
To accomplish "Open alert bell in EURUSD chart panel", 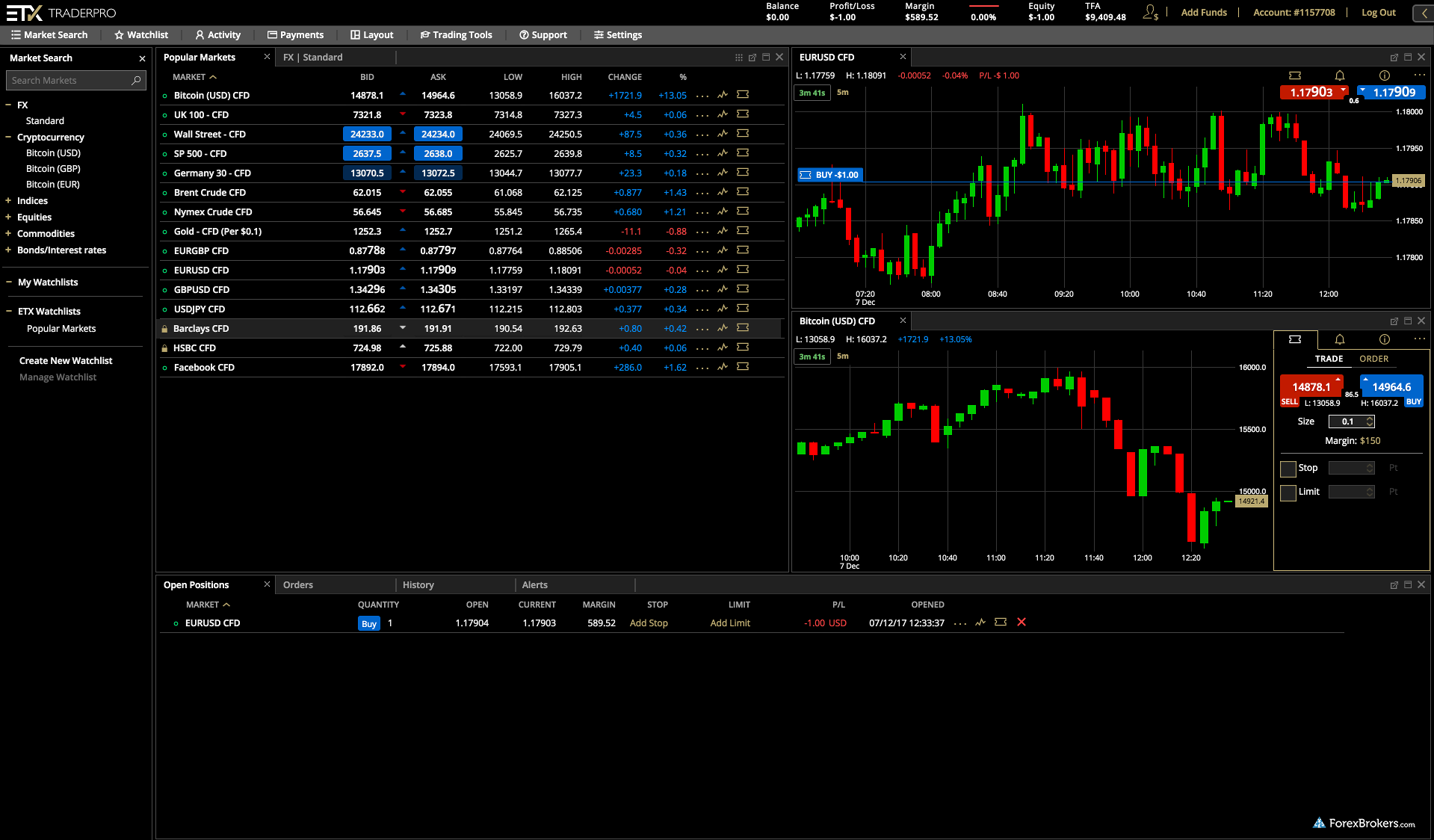I will pos(1340,75).
